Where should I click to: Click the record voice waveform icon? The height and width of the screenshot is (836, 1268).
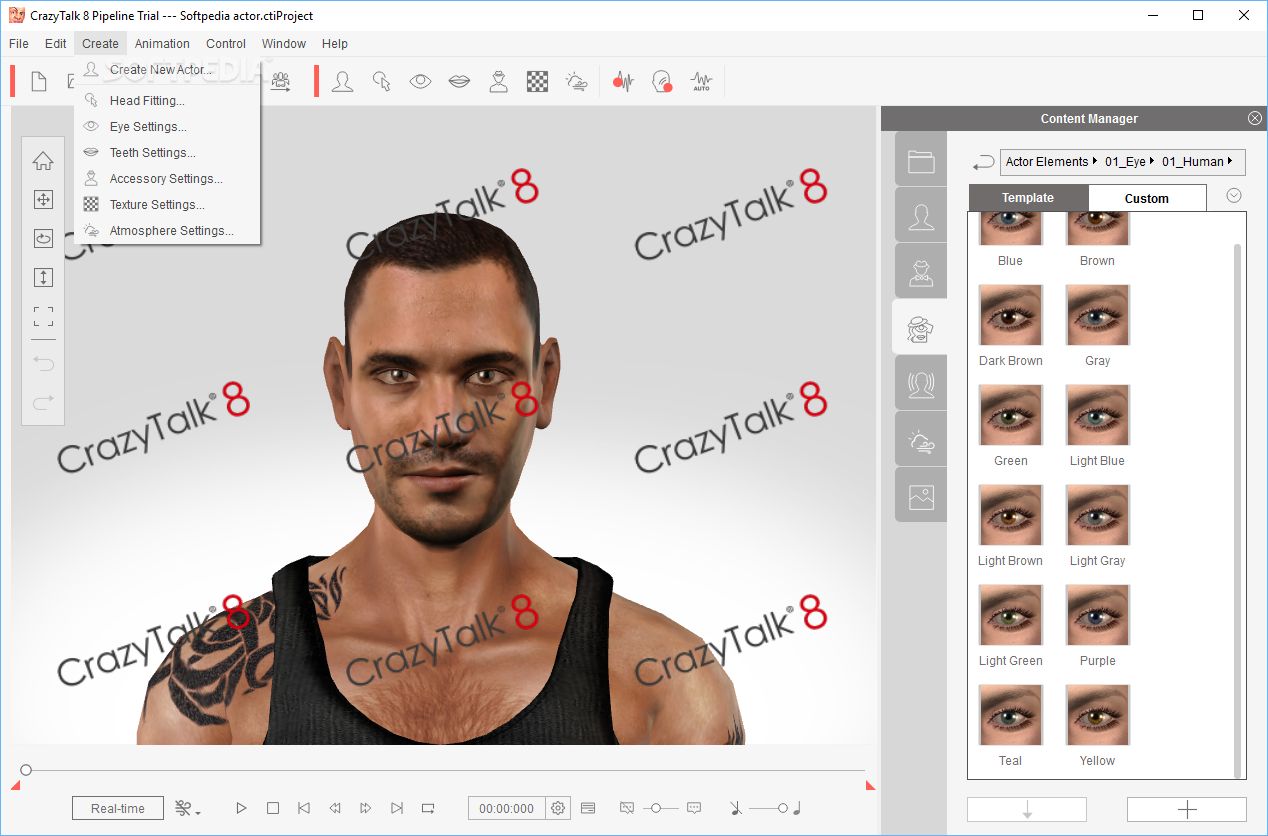624,81
